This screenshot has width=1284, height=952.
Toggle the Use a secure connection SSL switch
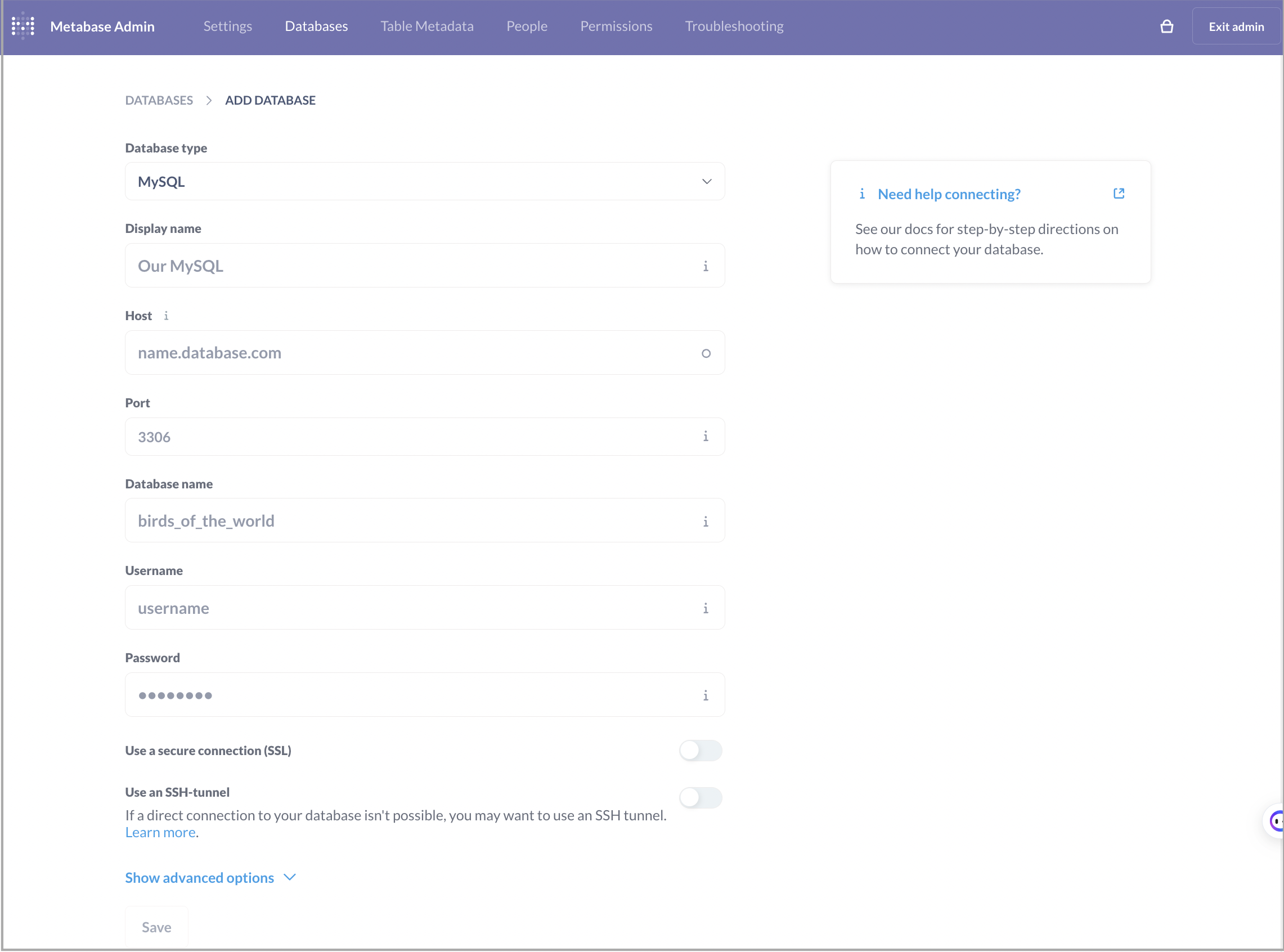700,750
